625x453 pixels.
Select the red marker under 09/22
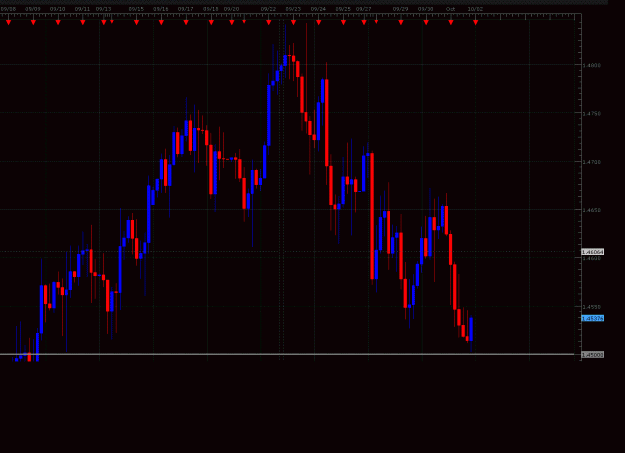pyautogui.click(x=269, y=23)
